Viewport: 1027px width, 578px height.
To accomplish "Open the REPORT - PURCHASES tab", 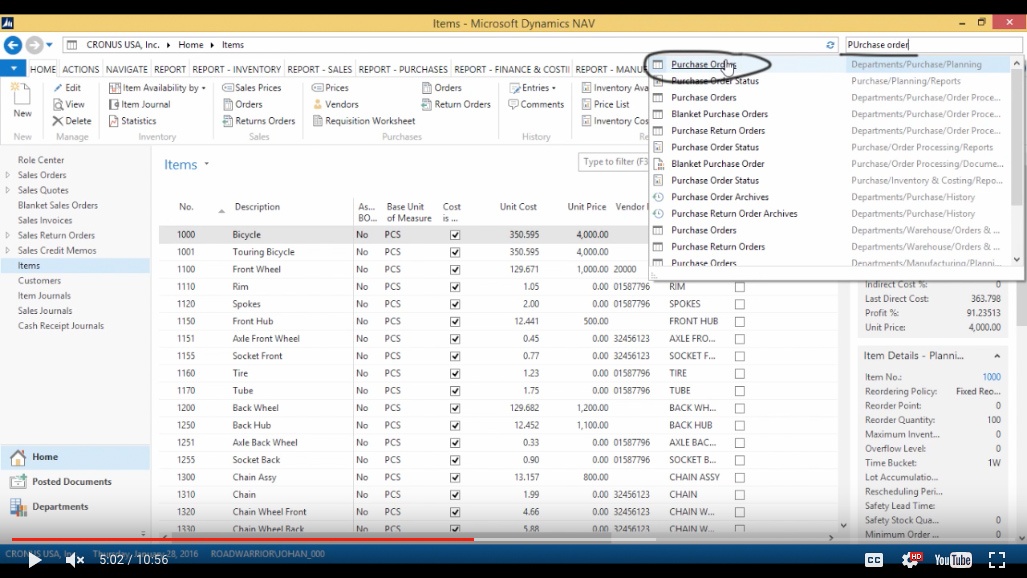I will 403,69.
